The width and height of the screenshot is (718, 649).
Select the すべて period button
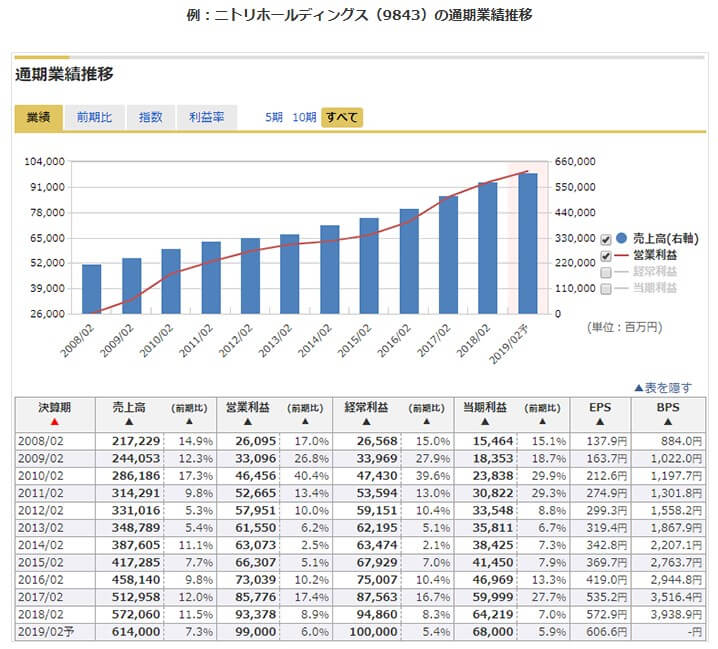click(x=342, y=118)
